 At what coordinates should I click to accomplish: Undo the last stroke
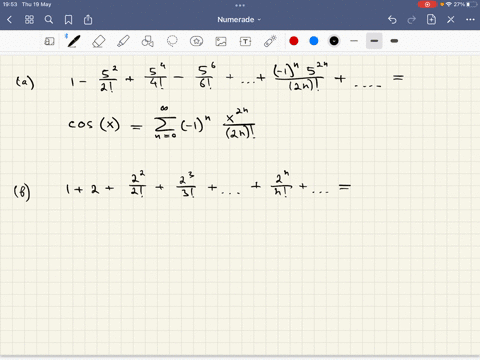tap(392, 20)
